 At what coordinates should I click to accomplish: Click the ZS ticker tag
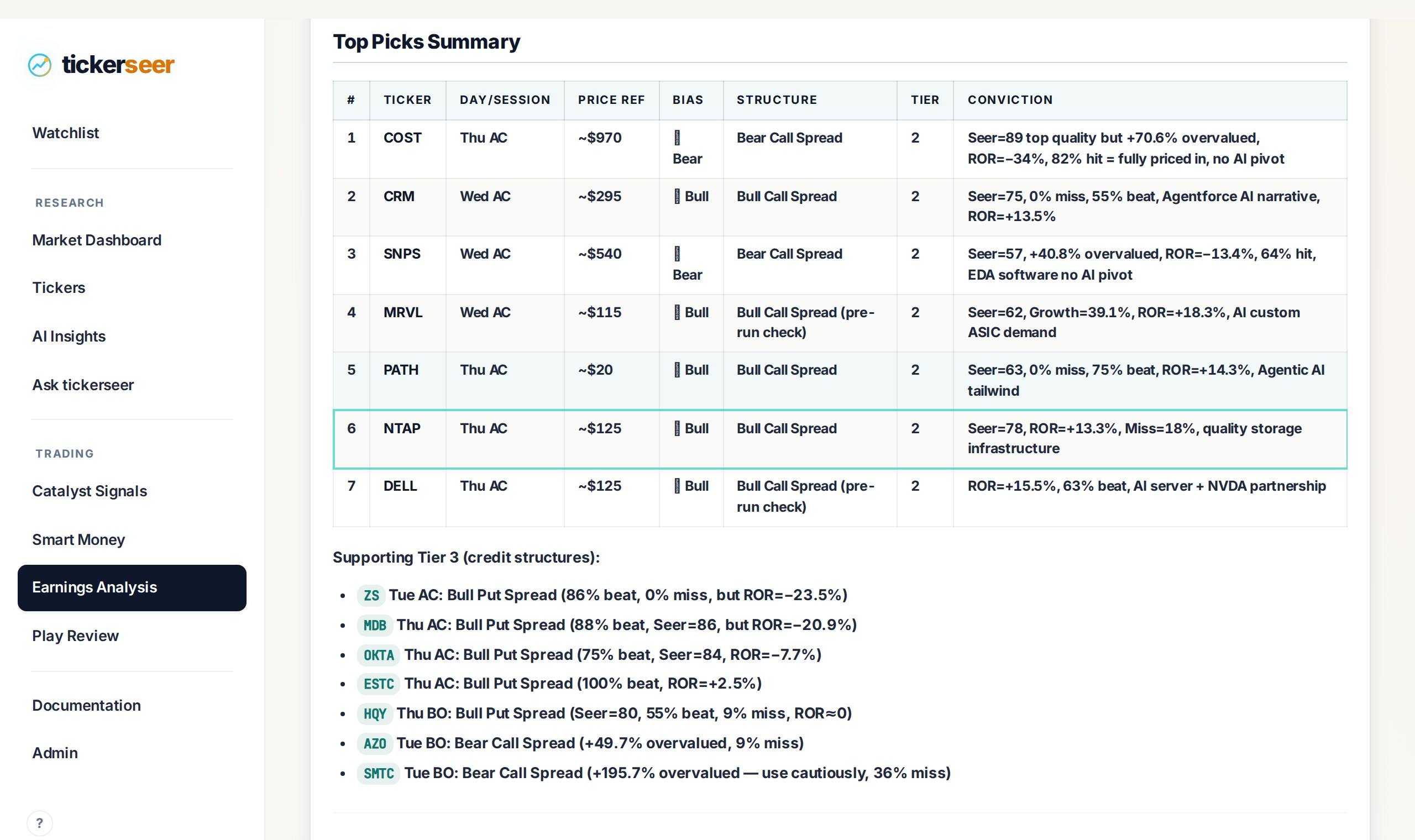point(371,596)
